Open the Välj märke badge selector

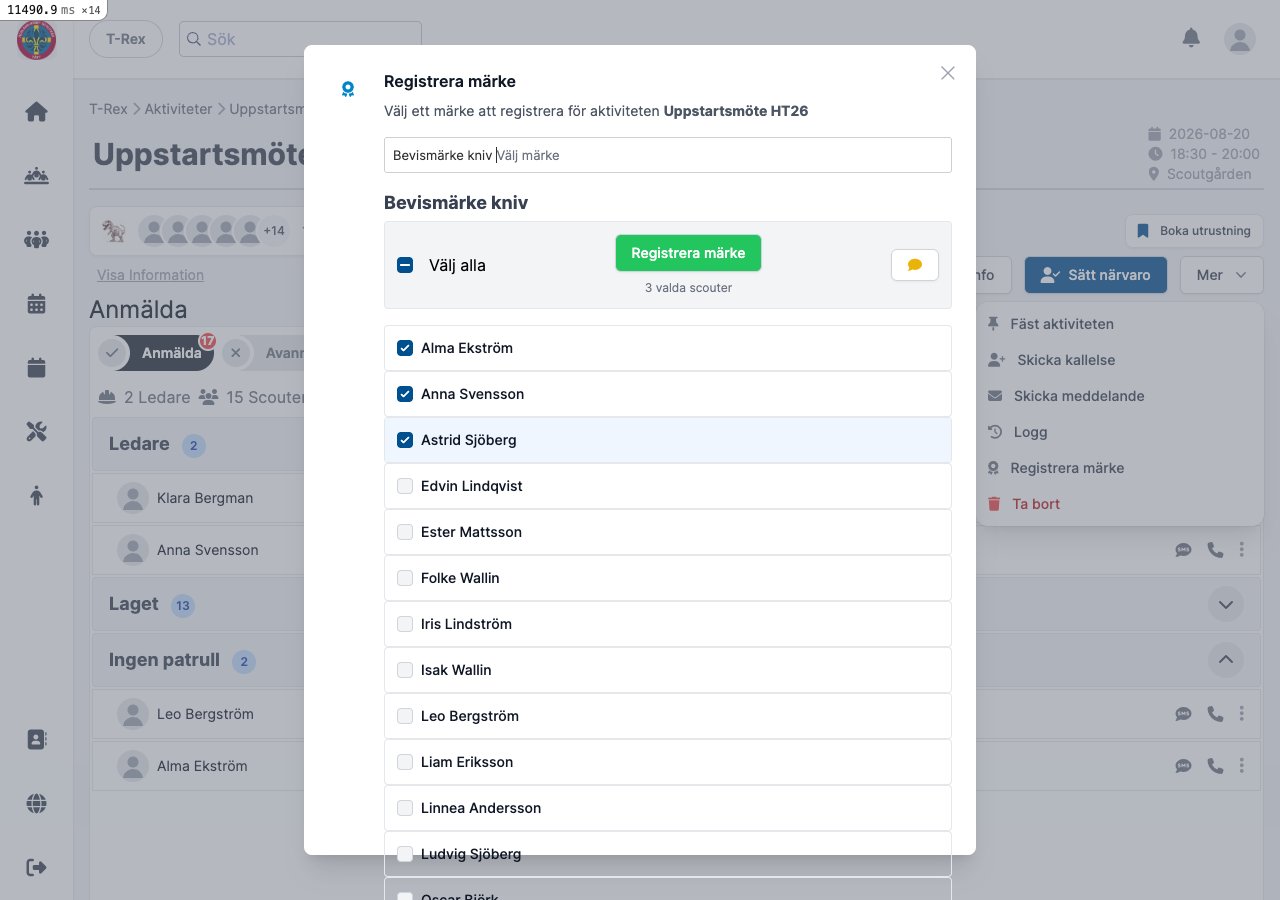[668, 155]
